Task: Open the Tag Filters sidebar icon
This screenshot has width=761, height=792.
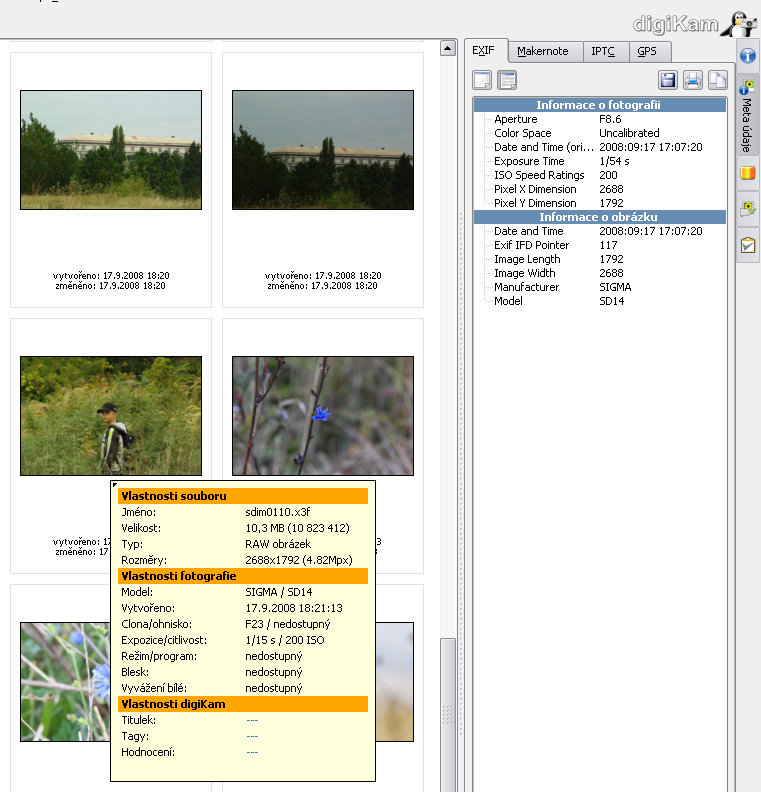Action: [x=748, y=245]
